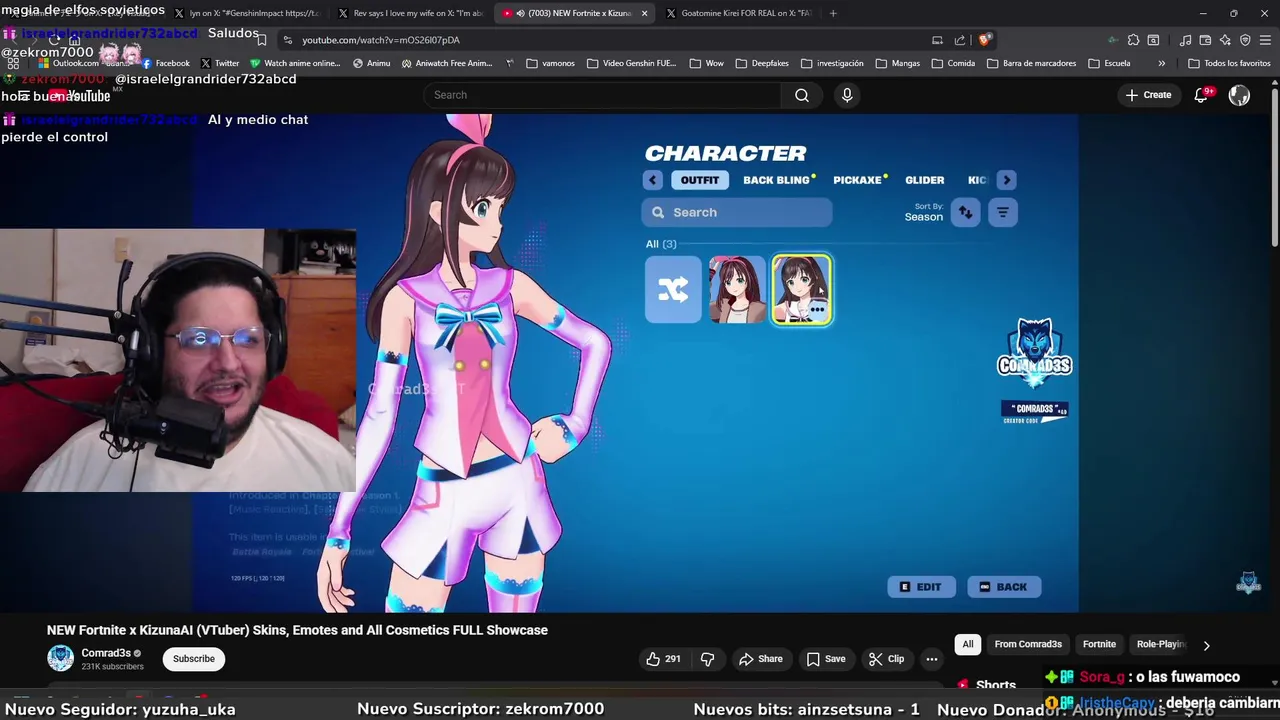Viewport: 1280px width, 720px height.
Task: Click the YouTube logo home link
Action: pyautogui.click(x=80, y=96)
